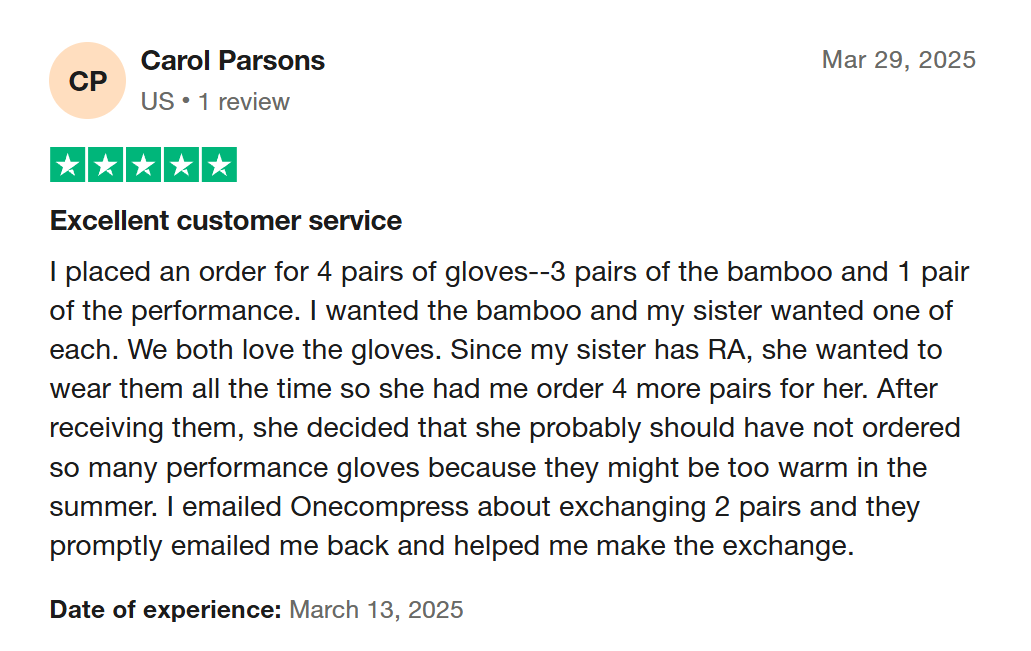Click the word "bamboo" in the first line

(779, 272)
